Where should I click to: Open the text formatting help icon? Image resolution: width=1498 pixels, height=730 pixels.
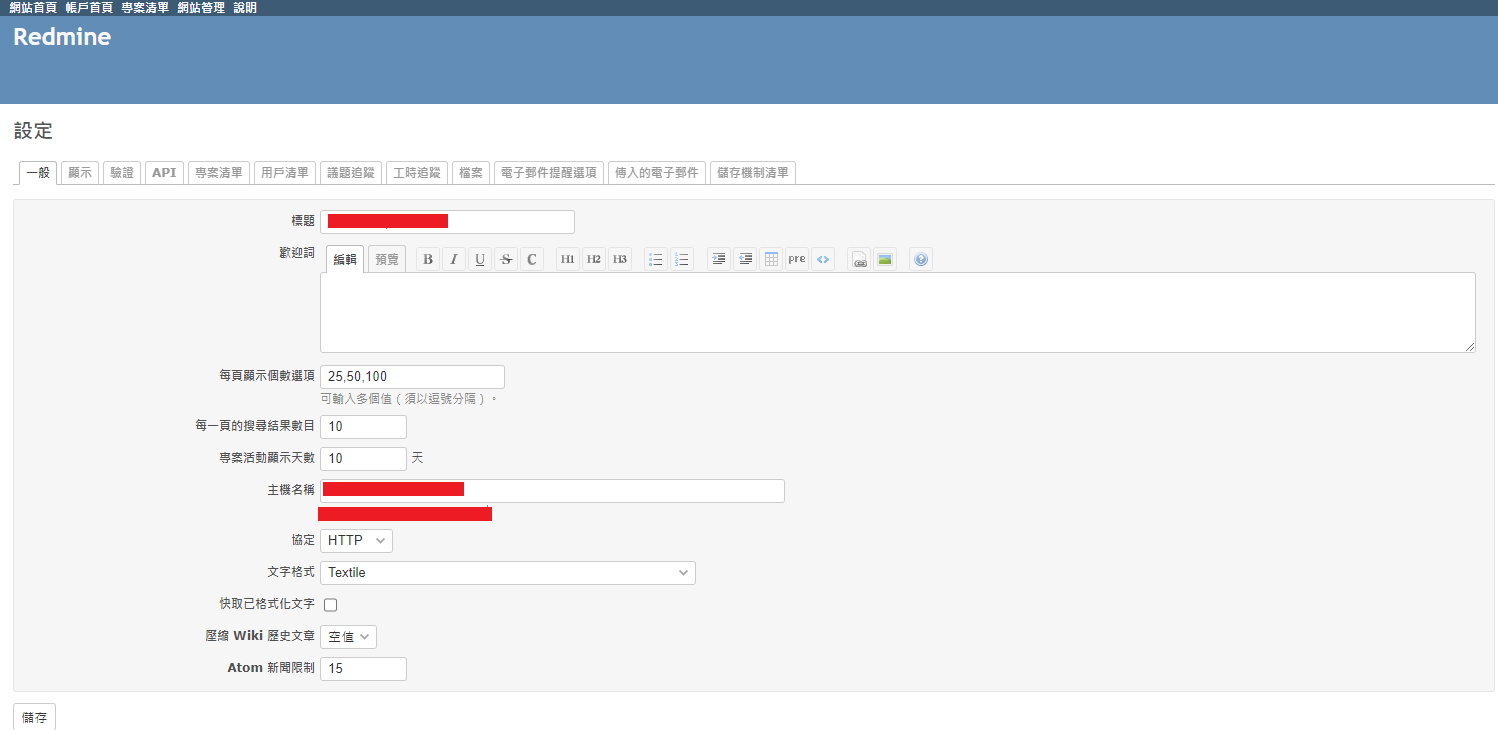click(921, 259)
